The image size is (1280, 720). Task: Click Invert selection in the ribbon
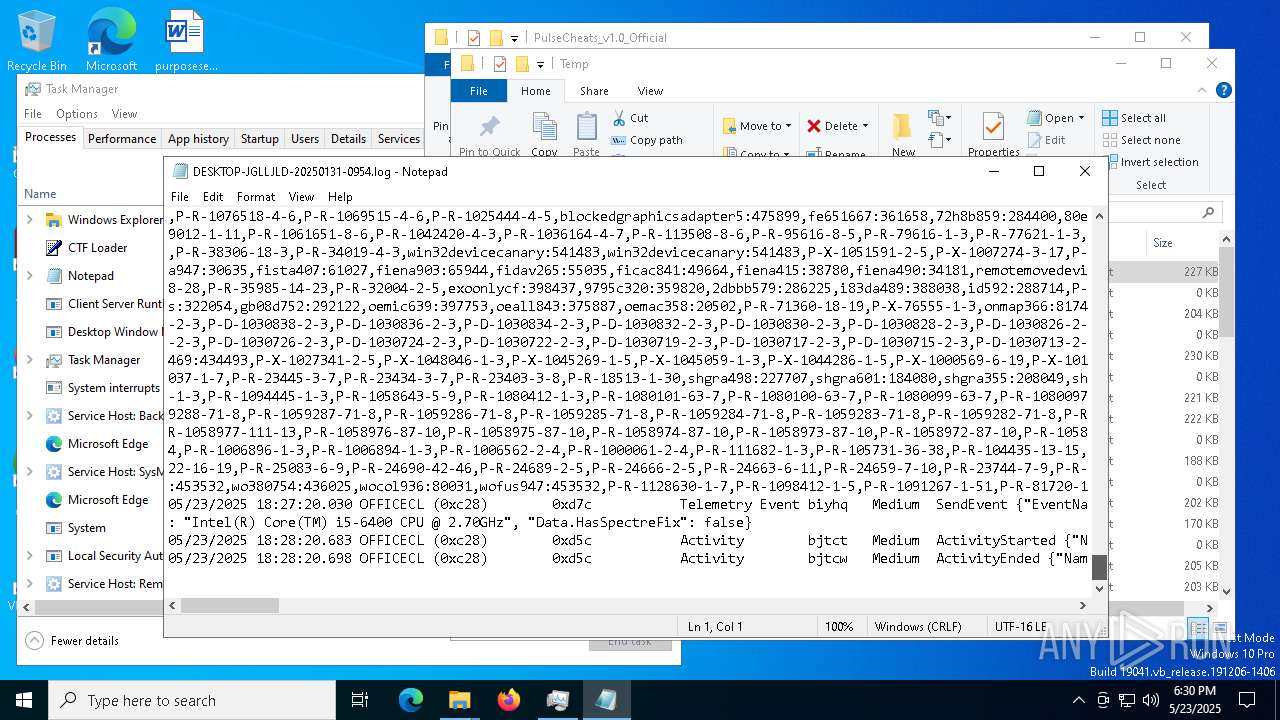(1150, 162)
